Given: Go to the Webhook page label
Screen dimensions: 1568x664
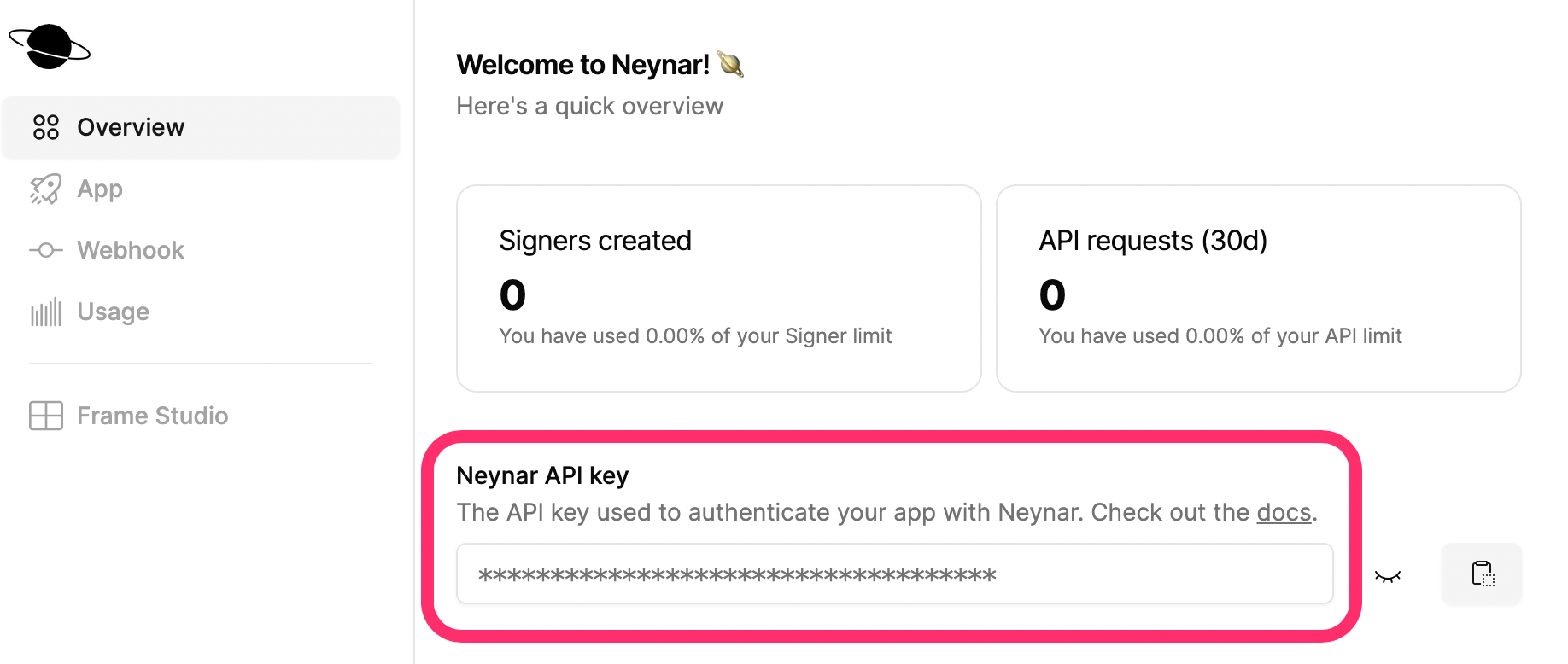Looking at the screenshot, I should click(131, 250).
